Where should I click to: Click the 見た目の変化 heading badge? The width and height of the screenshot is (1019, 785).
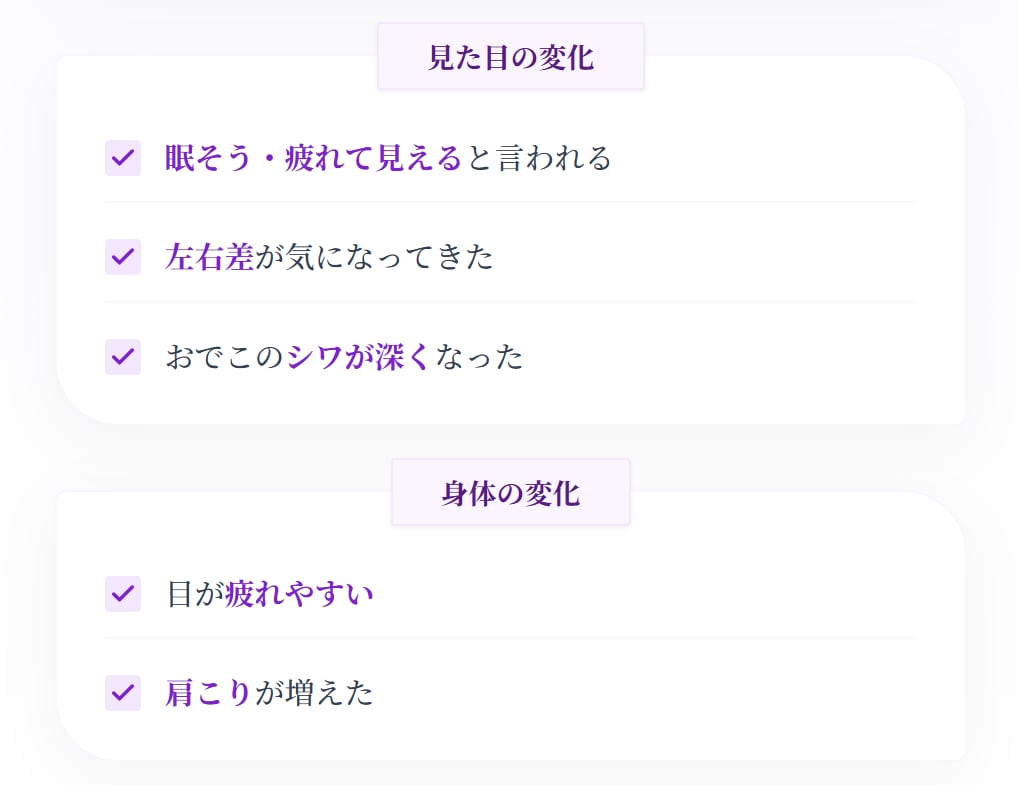[510, 57]
